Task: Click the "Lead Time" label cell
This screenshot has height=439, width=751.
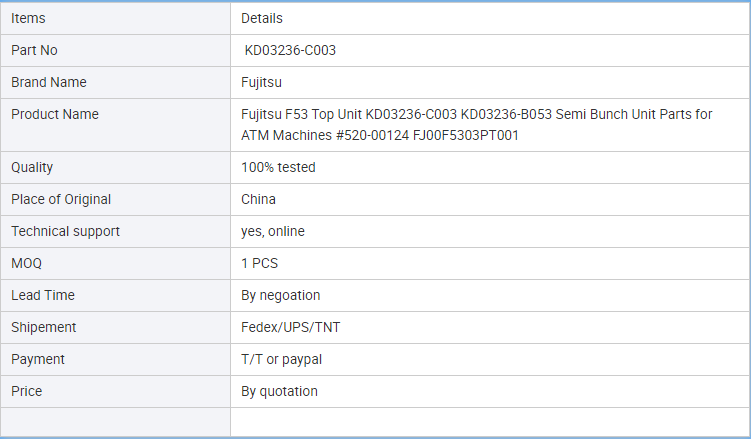Action: click(43, 295)
